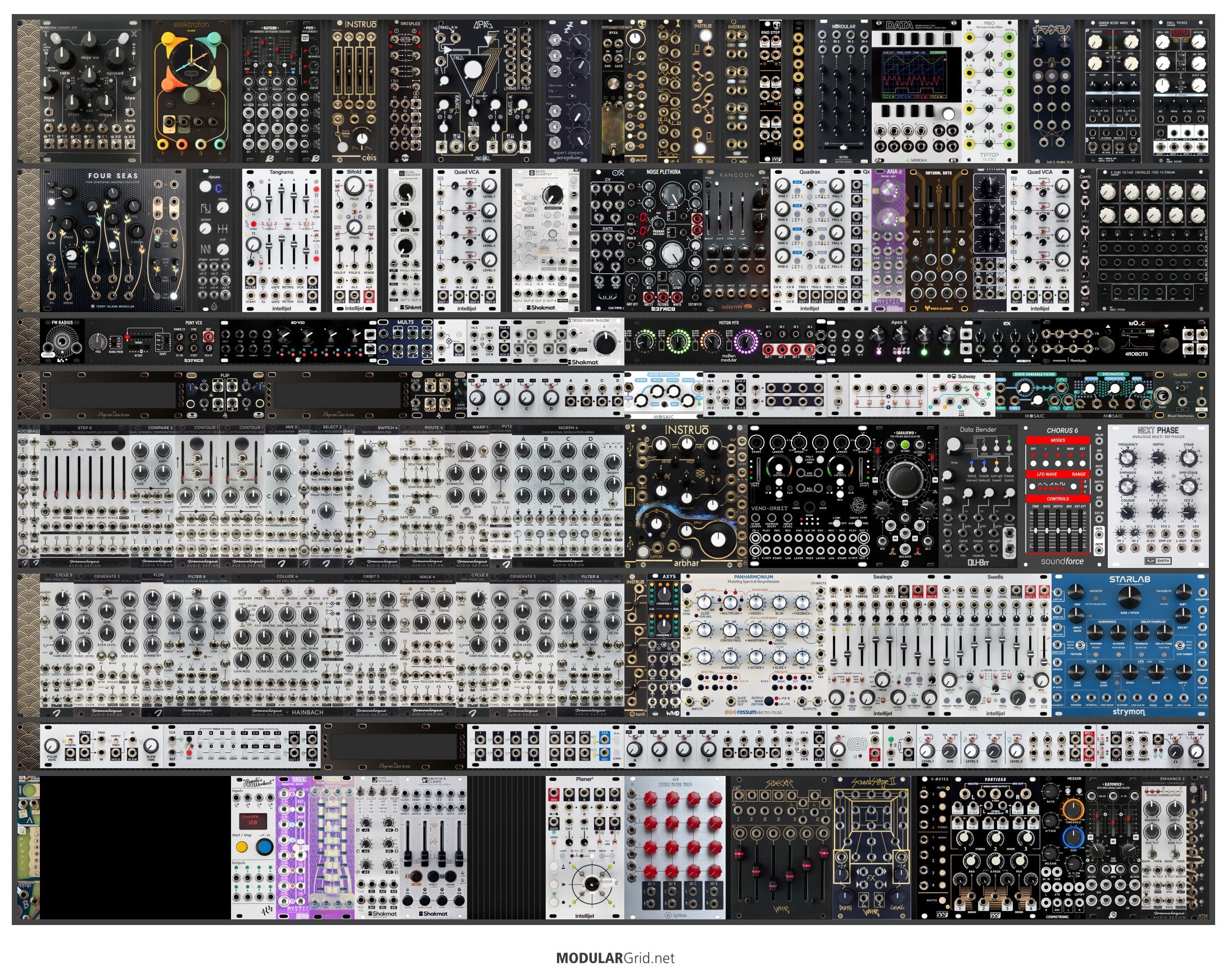
Task: Select the Four Seas oscillator module
Action: 112,240
